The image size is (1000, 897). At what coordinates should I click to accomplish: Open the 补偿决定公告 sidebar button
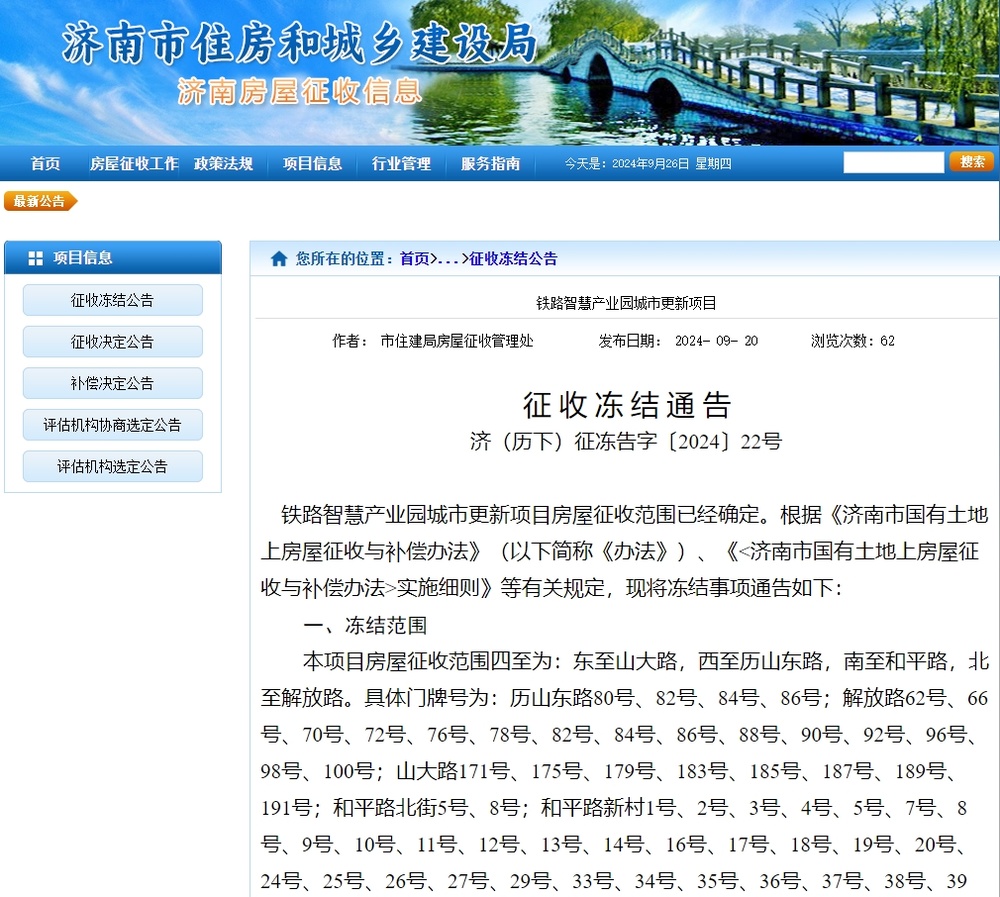point(113,383)
